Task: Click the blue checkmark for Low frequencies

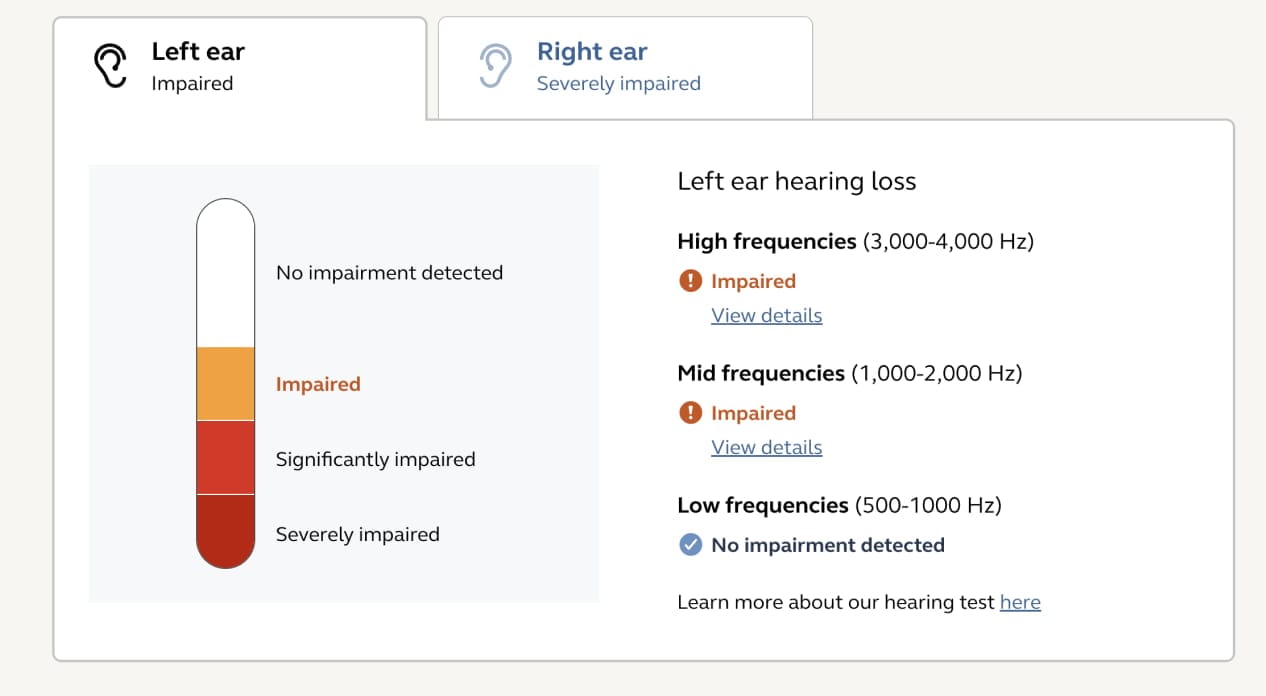Action: (690, 545)
